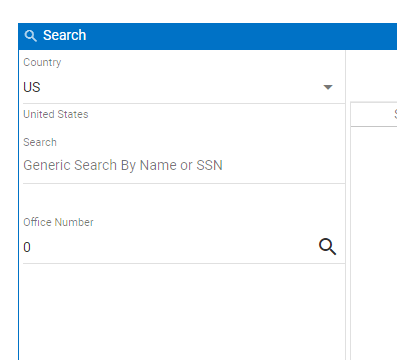Focus the Generic Search By Name or SSN field
397x360 pixels.
click(184, 165)
